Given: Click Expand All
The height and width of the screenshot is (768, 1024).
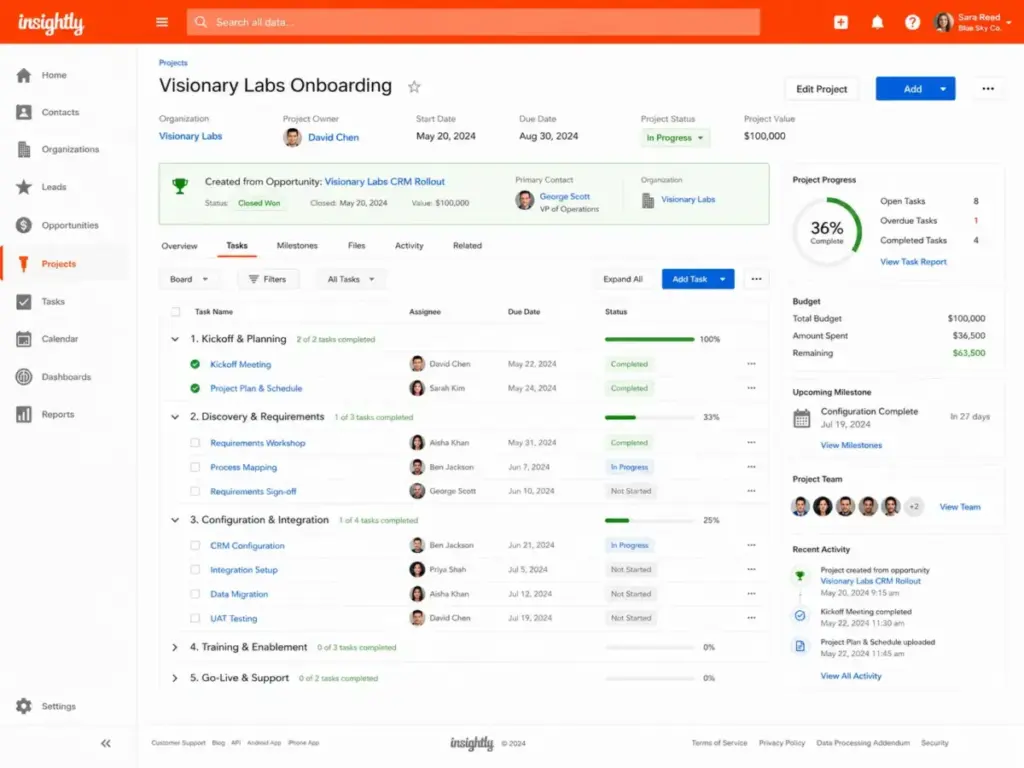Looking at the screenshot, I should [x=622, y=279].
